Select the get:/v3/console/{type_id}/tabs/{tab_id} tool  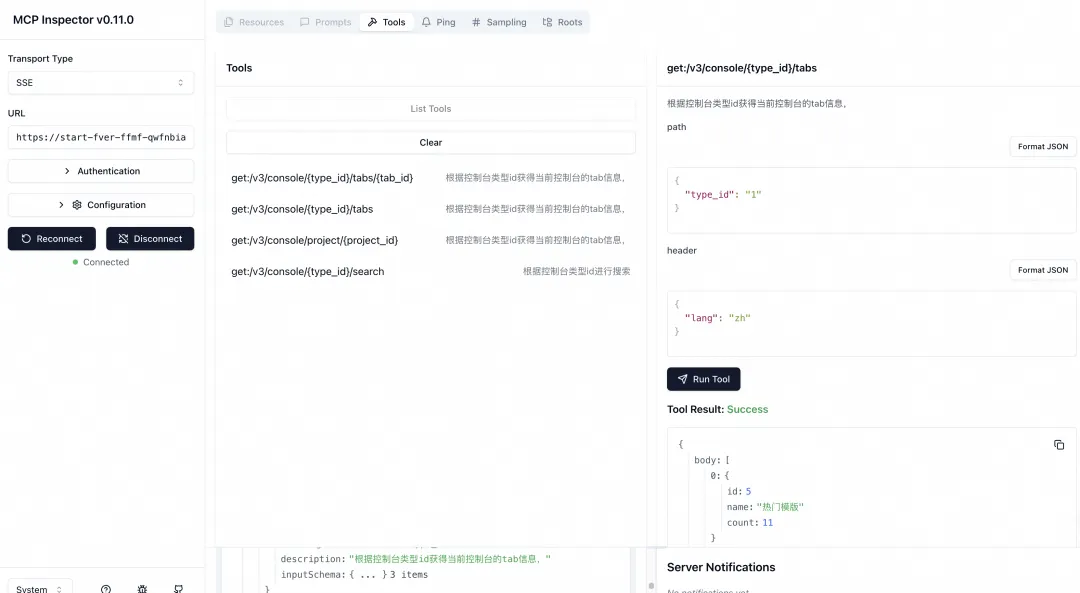click(x=430, y=178)
